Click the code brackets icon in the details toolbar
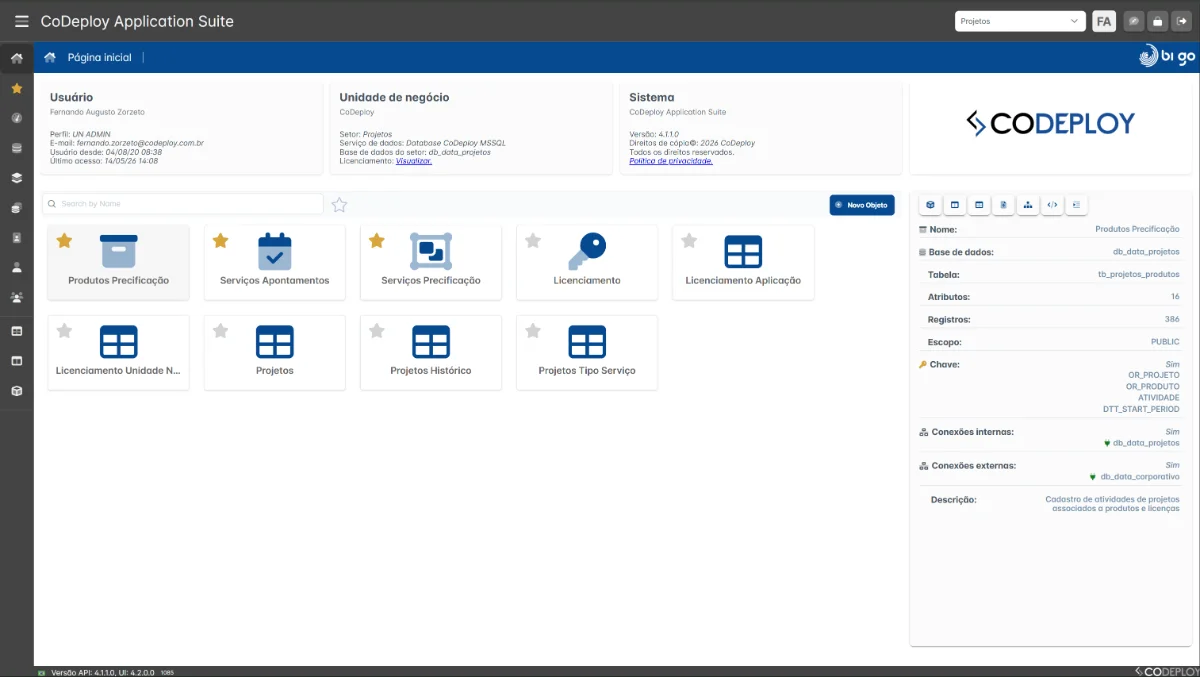 pos(1052,205)
